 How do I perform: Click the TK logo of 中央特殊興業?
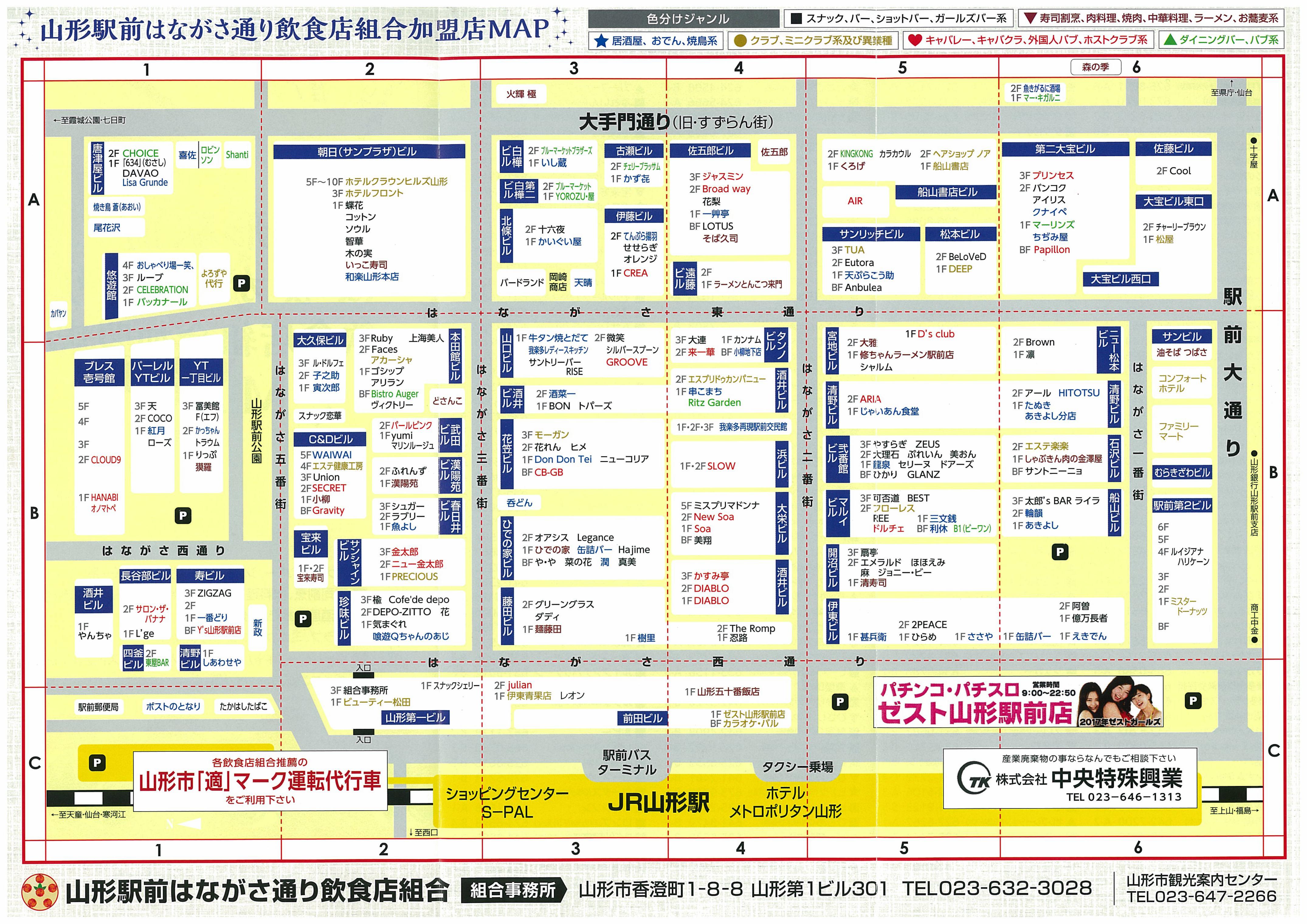click(x=974, y=780)
